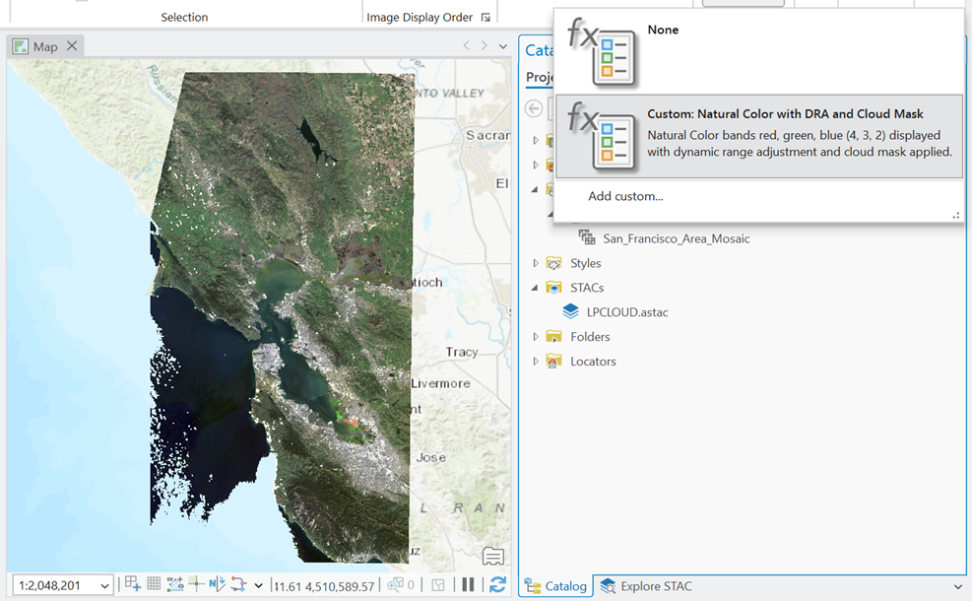Pause map drawing
This screenshot has width=972, height=601.
468,585
